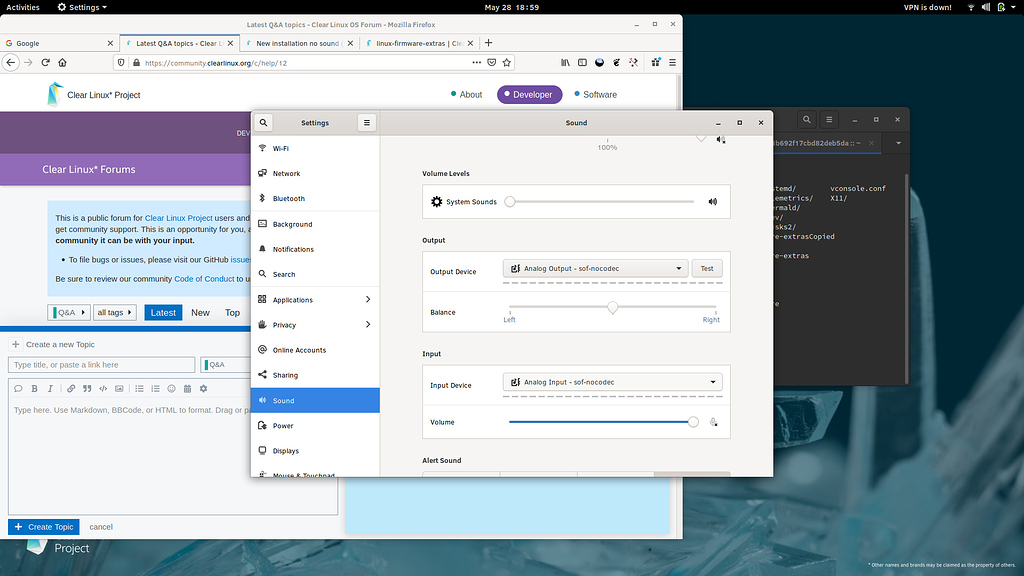Open the Output Device dropdown

(x=595, y=268)
